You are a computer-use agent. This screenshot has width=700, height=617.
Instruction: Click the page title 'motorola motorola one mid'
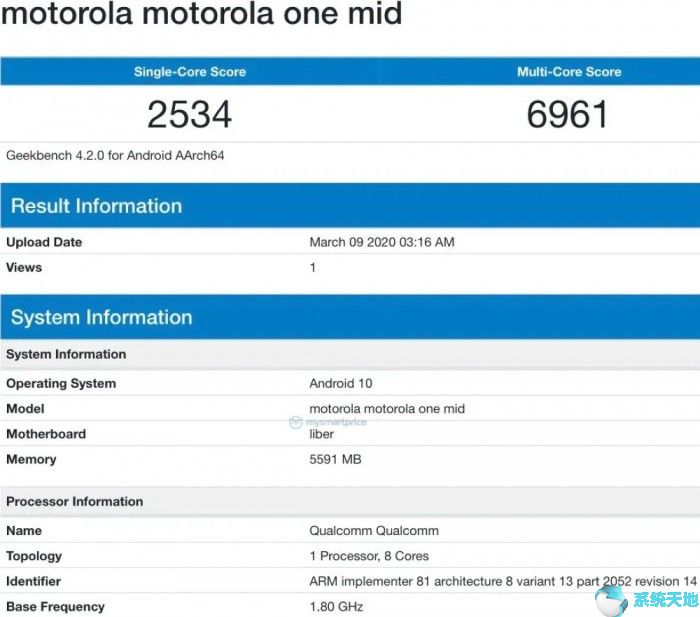202,13
